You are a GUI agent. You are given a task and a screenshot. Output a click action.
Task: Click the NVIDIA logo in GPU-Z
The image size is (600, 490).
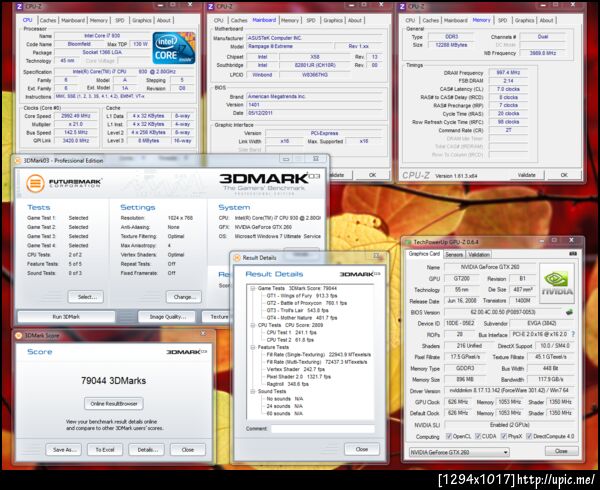(x=557, y=283)
